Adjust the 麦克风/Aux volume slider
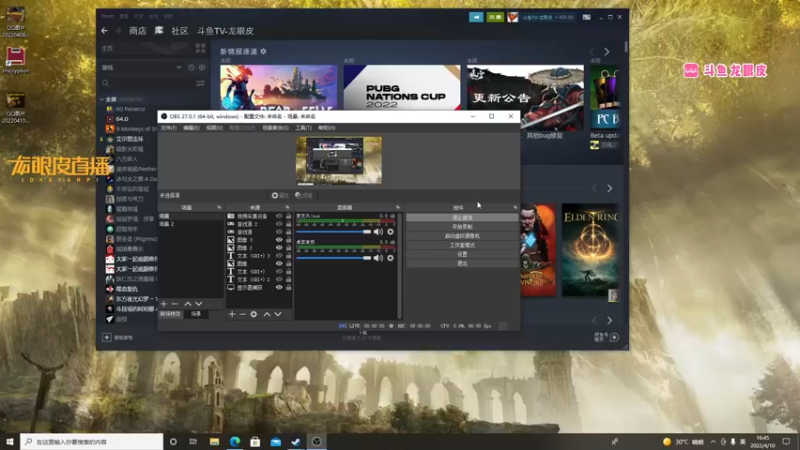 tap(334, 232)
